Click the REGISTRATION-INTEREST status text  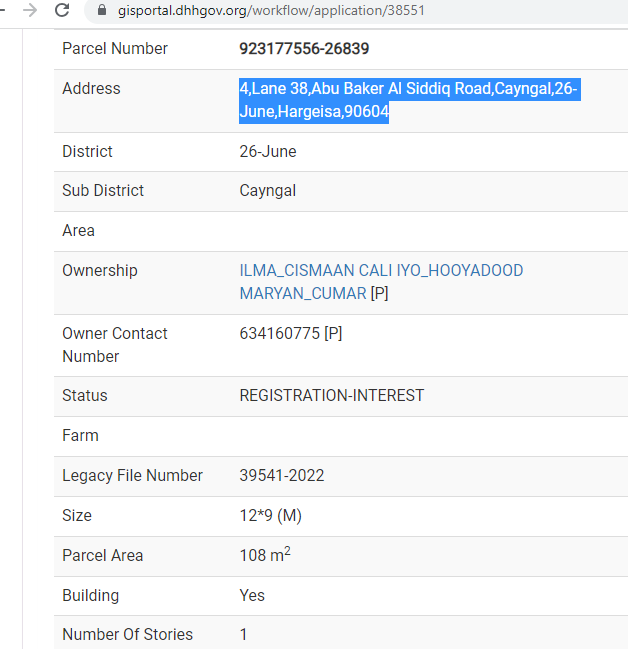pyautogui.click(x=332, y=395)
